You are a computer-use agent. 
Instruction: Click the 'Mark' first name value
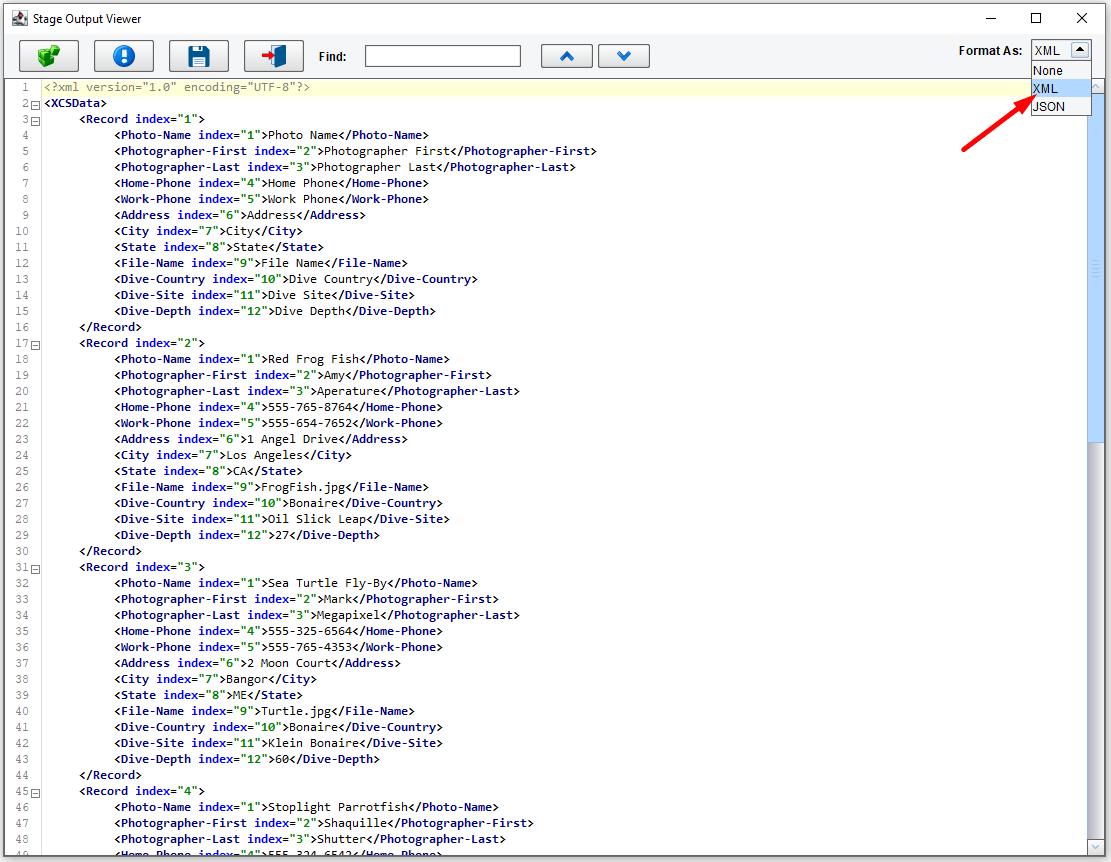(338, 599)
